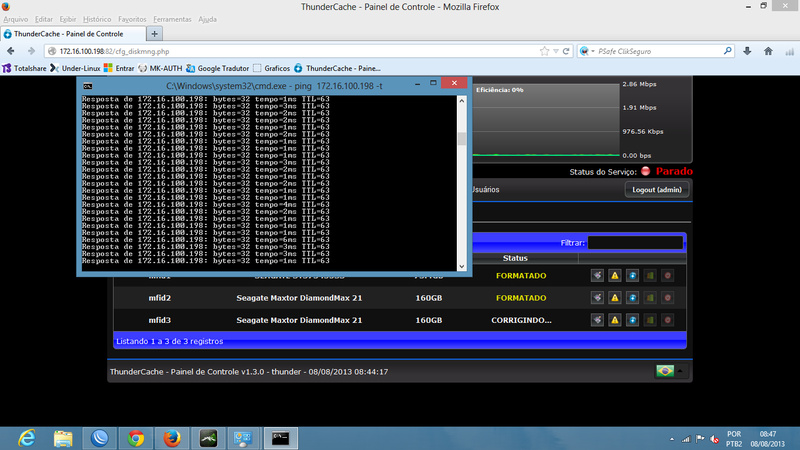Viewport: 800px width, 450px height.
Task: Open the ThunderCache - Paine... bookmark
Action: pyautogui.click(x=337, y=68)
